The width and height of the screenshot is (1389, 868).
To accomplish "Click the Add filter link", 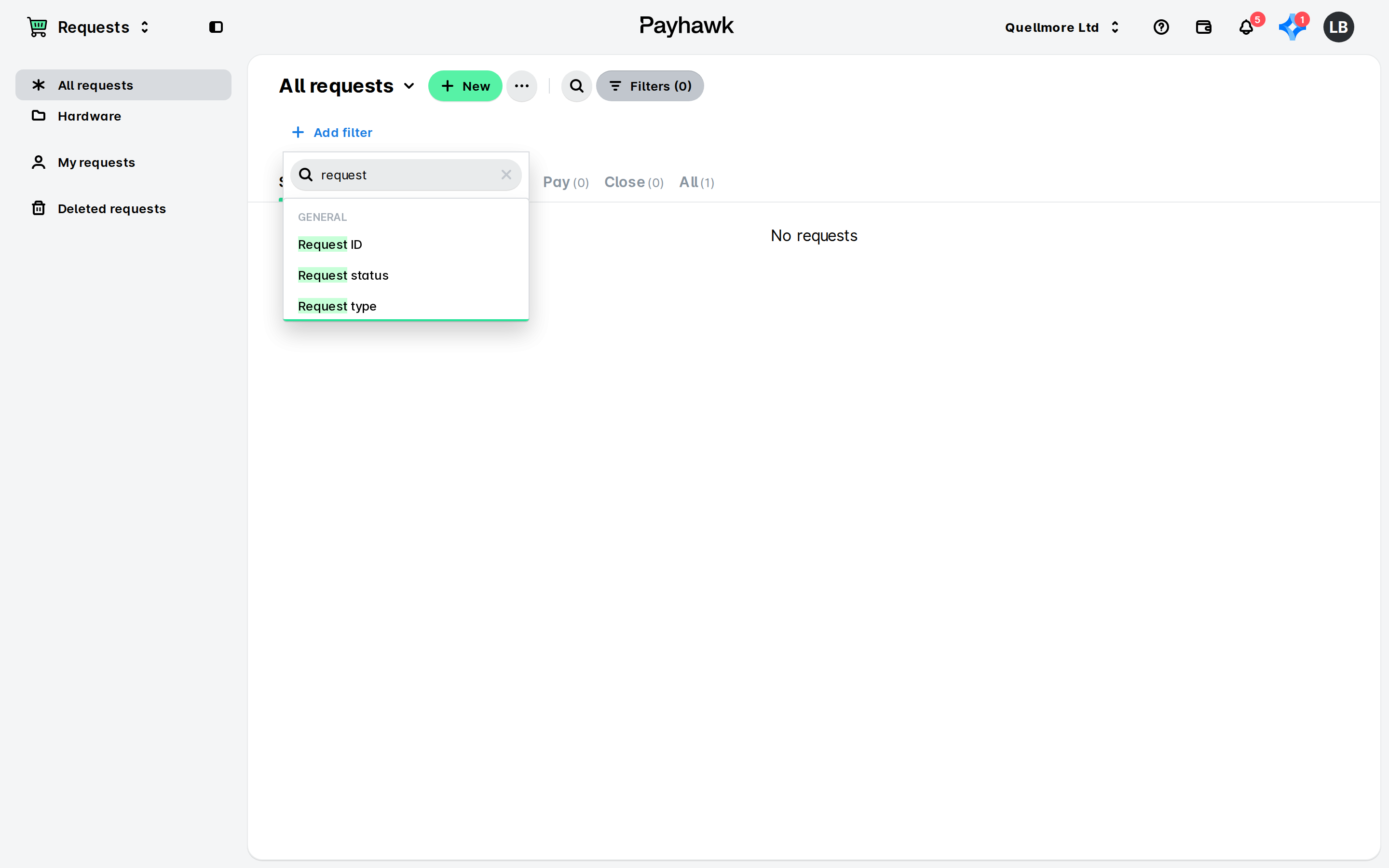I will (x=332, y=133).
